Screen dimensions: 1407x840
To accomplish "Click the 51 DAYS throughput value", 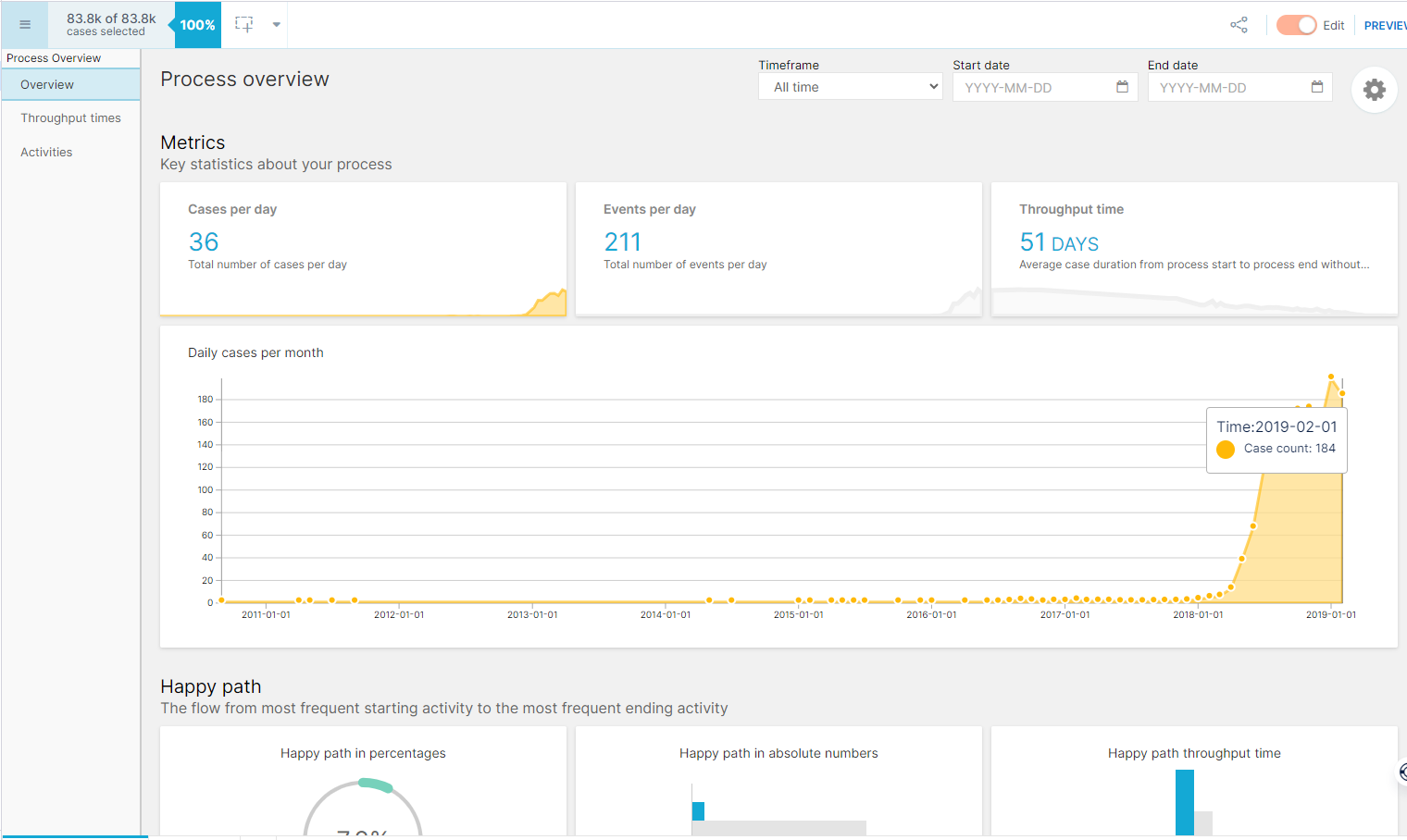I will tap(1059, 242).
